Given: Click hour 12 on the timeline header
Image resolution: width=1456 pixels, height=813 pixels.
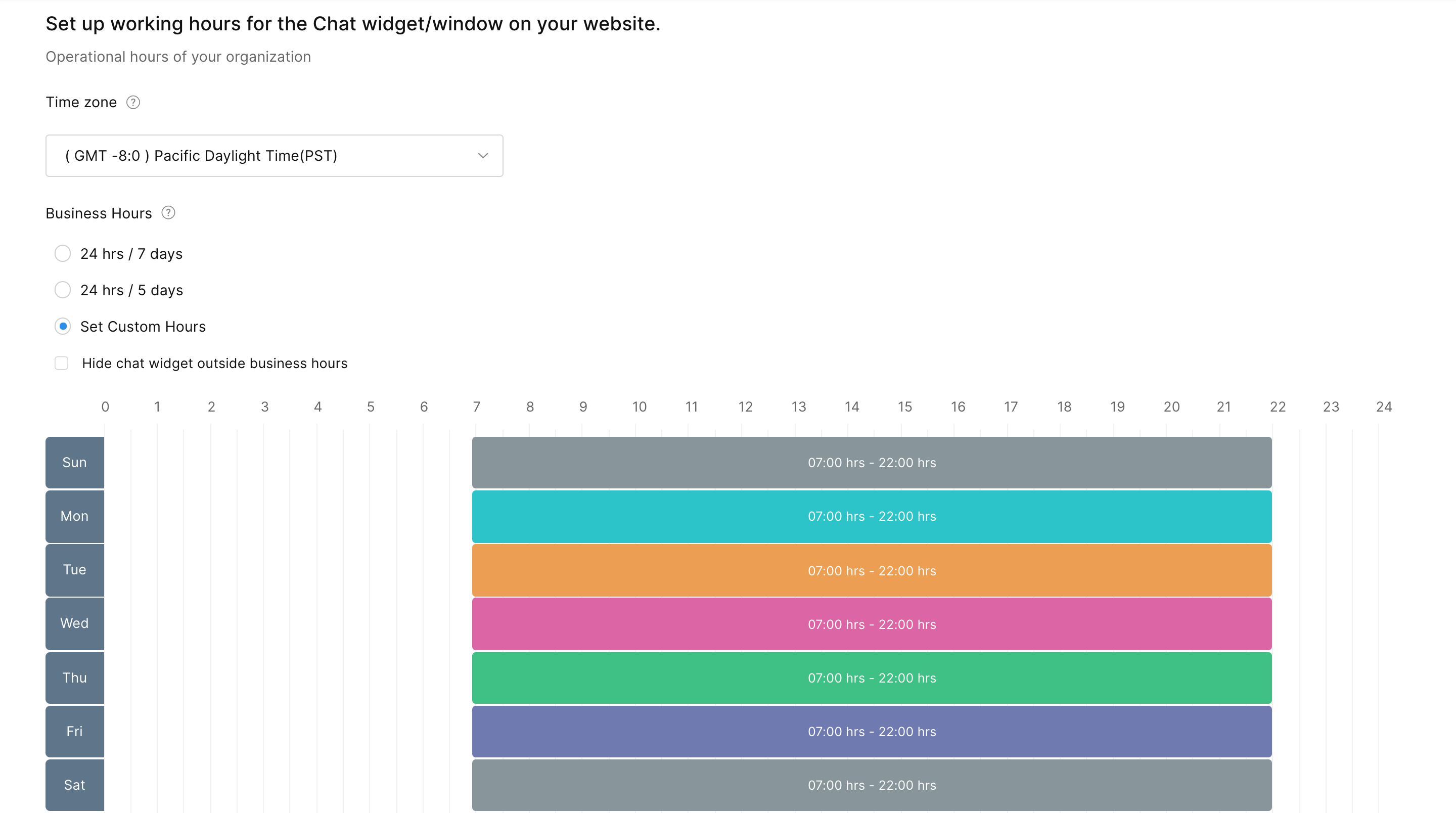Looking at the screenshot, I should 745,406.
